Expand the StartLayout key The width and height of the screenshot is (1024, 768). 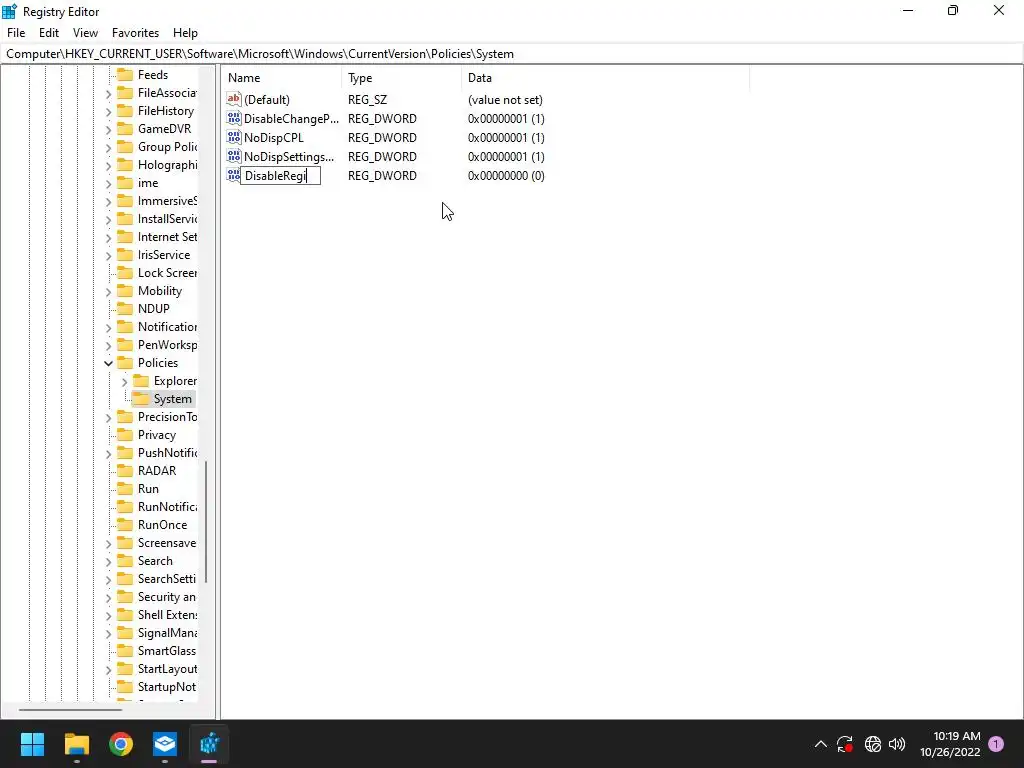click(x=108, y=669)
